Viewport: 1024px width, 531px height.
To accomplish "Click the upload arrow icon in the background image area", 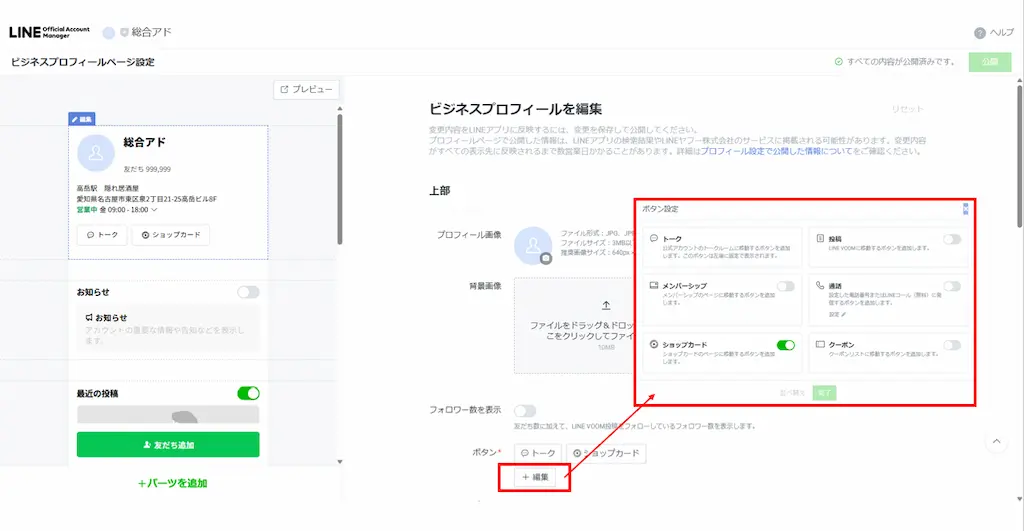I will [x=606, y=305].
